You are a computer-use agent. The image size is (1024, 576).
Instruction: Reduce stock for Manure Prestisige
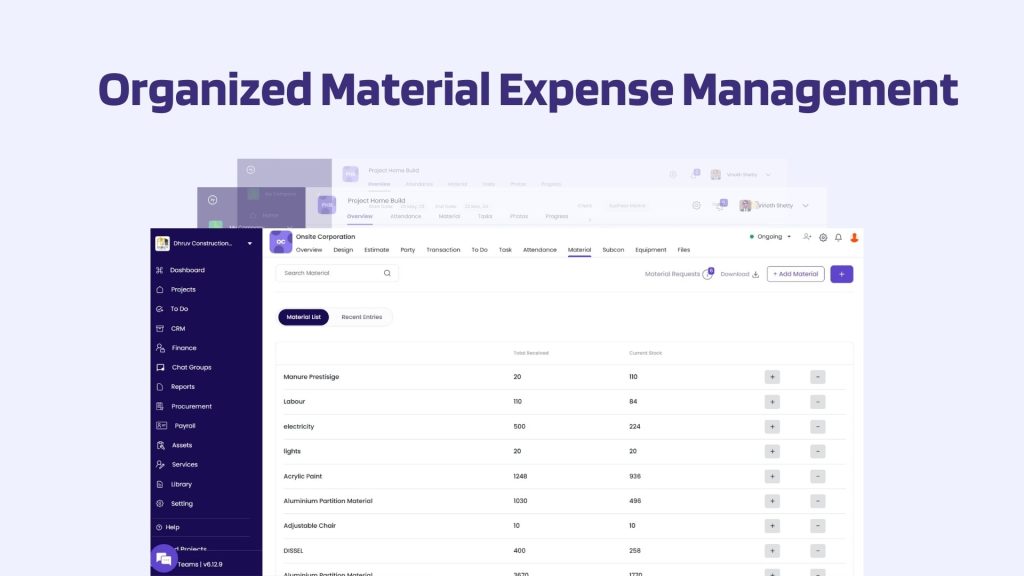click(818, 377)
